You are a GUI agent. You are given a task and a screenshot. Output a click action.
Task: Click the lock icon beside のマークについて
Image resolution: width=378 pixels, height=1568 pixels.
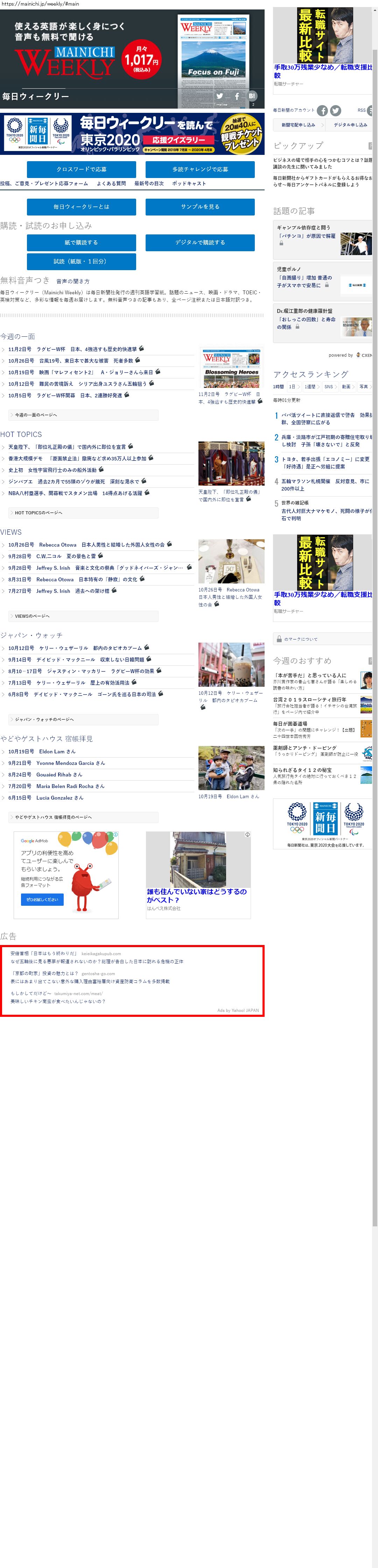click(279, 639)
